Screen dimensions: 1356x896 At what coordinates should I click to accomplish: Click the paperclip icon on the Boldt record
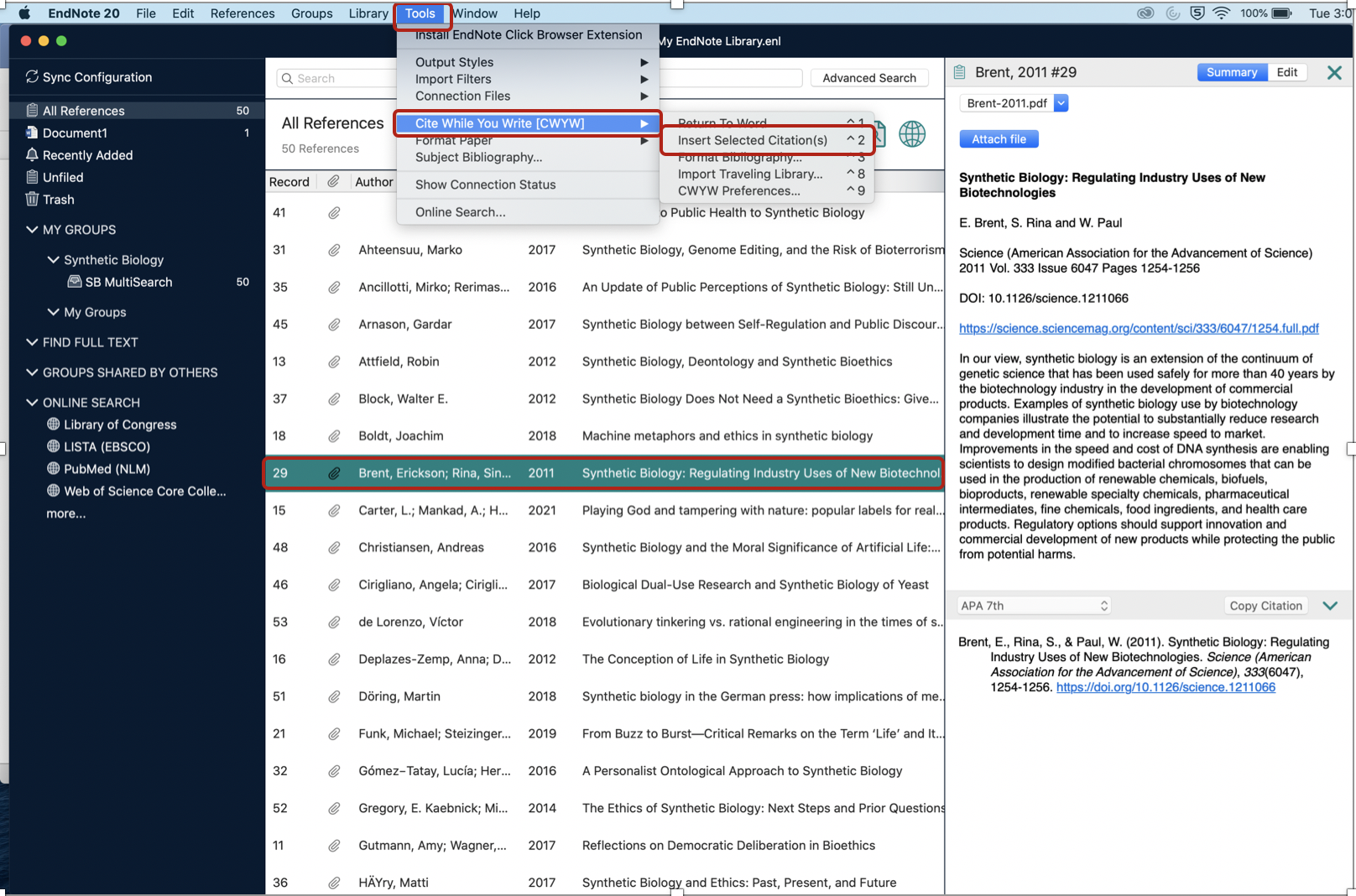[335, 435]
